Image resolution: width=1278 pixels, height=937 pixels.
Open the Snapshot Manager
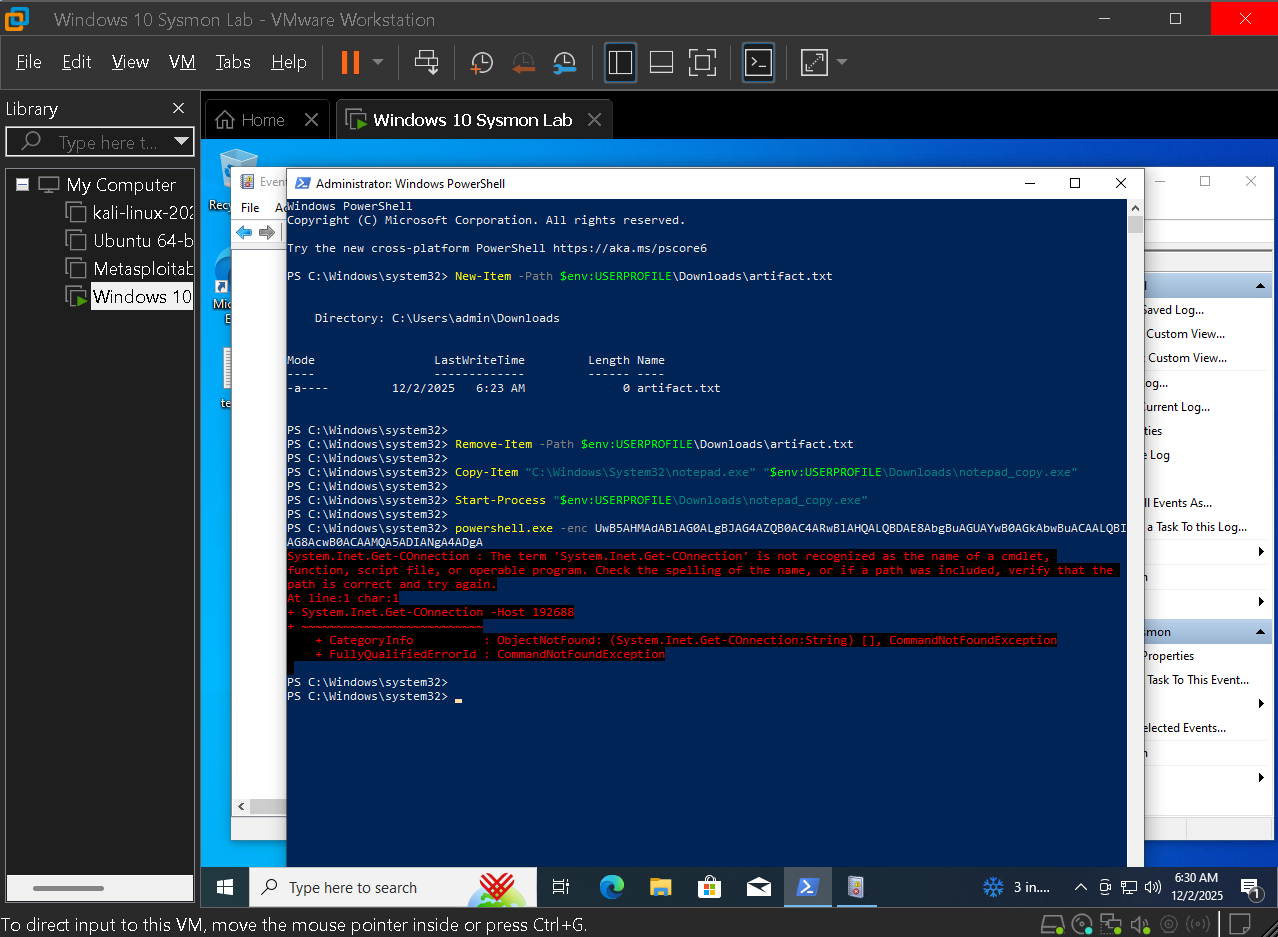pos(564,62)
